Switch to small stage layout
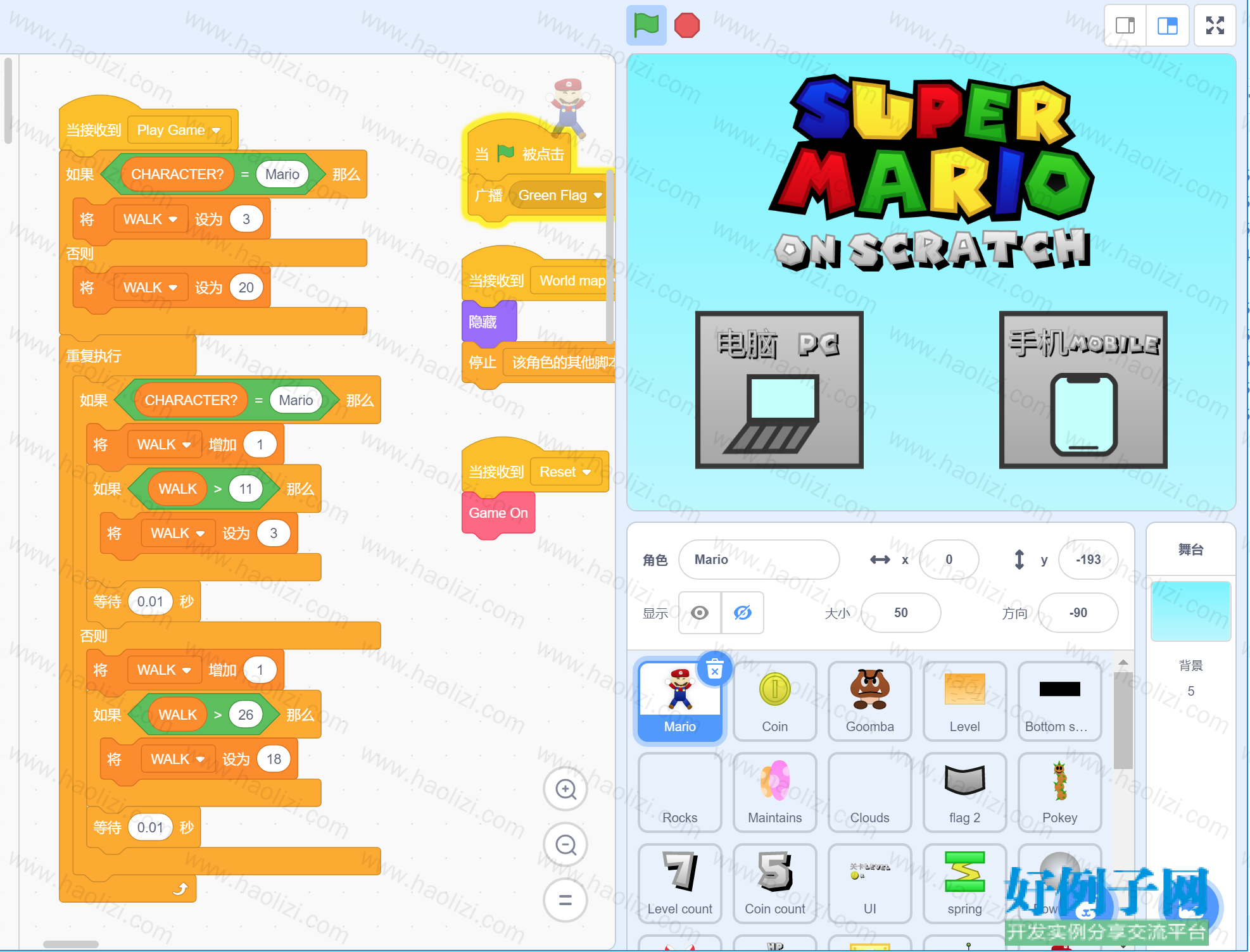The height and width of the screenshot is (952, 1250). [x=1125, y=25]
